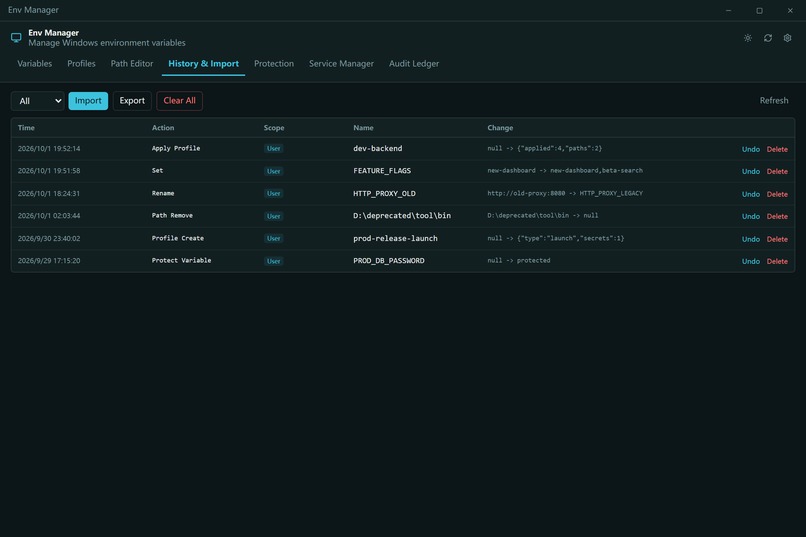Screen dimensions: 806x537
Task: Select the FEATURE_FLAGS name cell
Action: coord(382,171)
